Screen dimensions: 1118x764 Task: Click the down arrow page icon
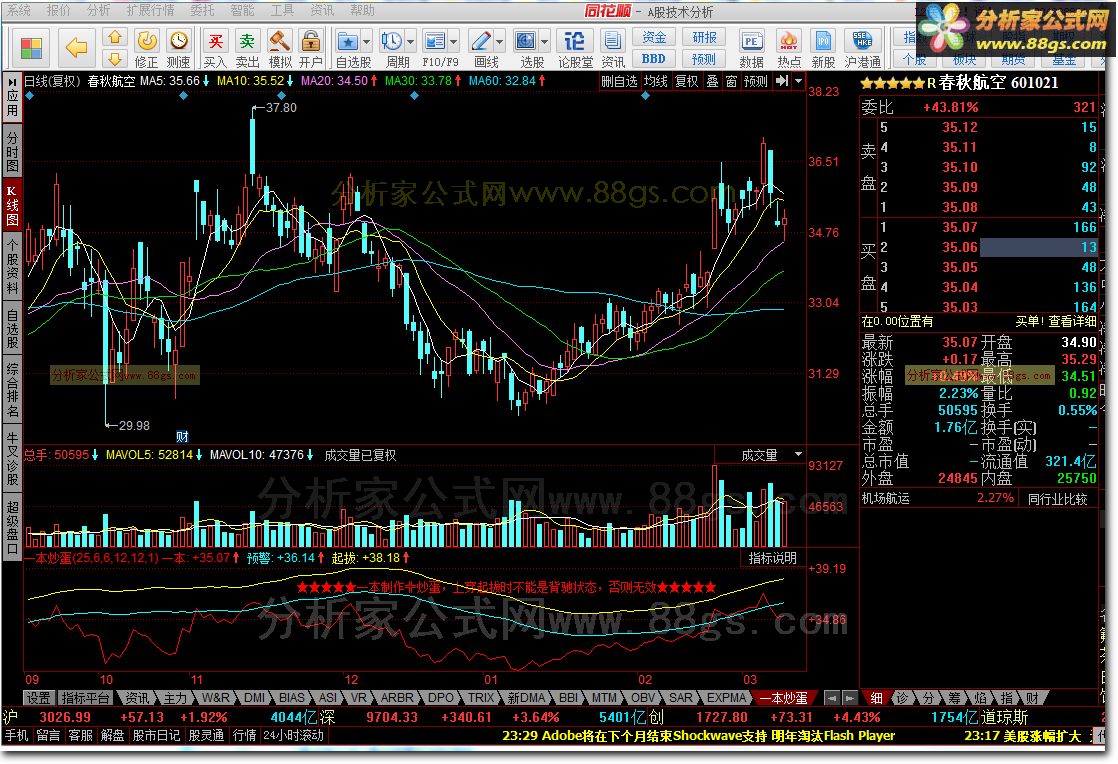pos(115,58)
